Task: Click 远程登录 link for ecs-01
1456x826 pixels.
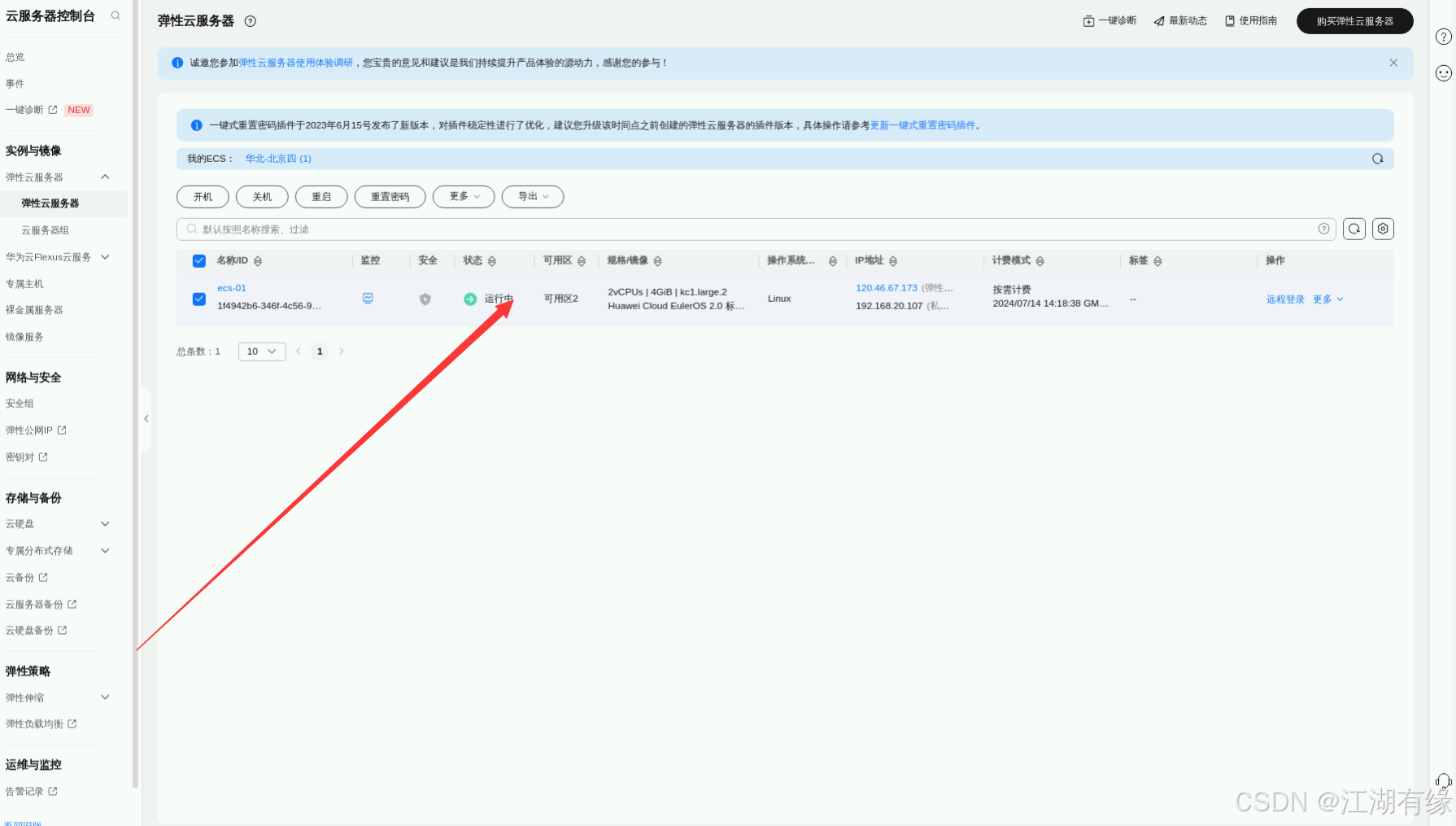Action: click(x=1285, y=299)
